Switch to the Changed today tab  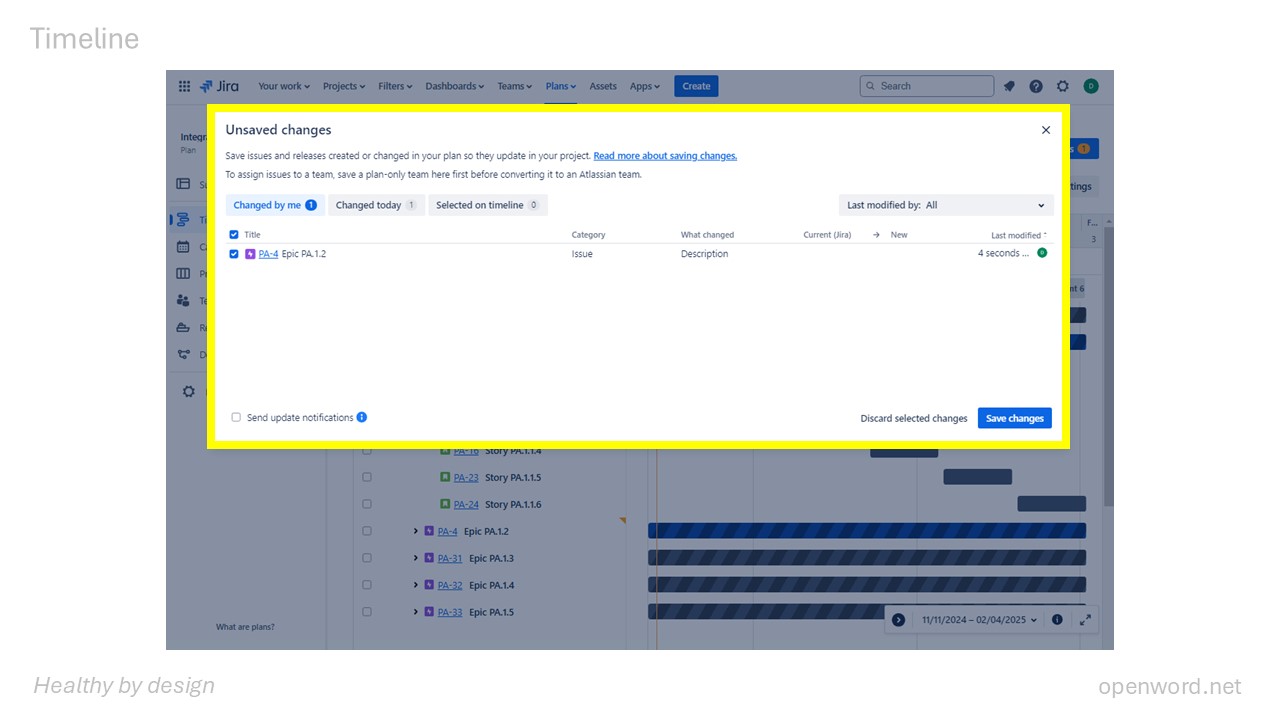click(376, 205)
